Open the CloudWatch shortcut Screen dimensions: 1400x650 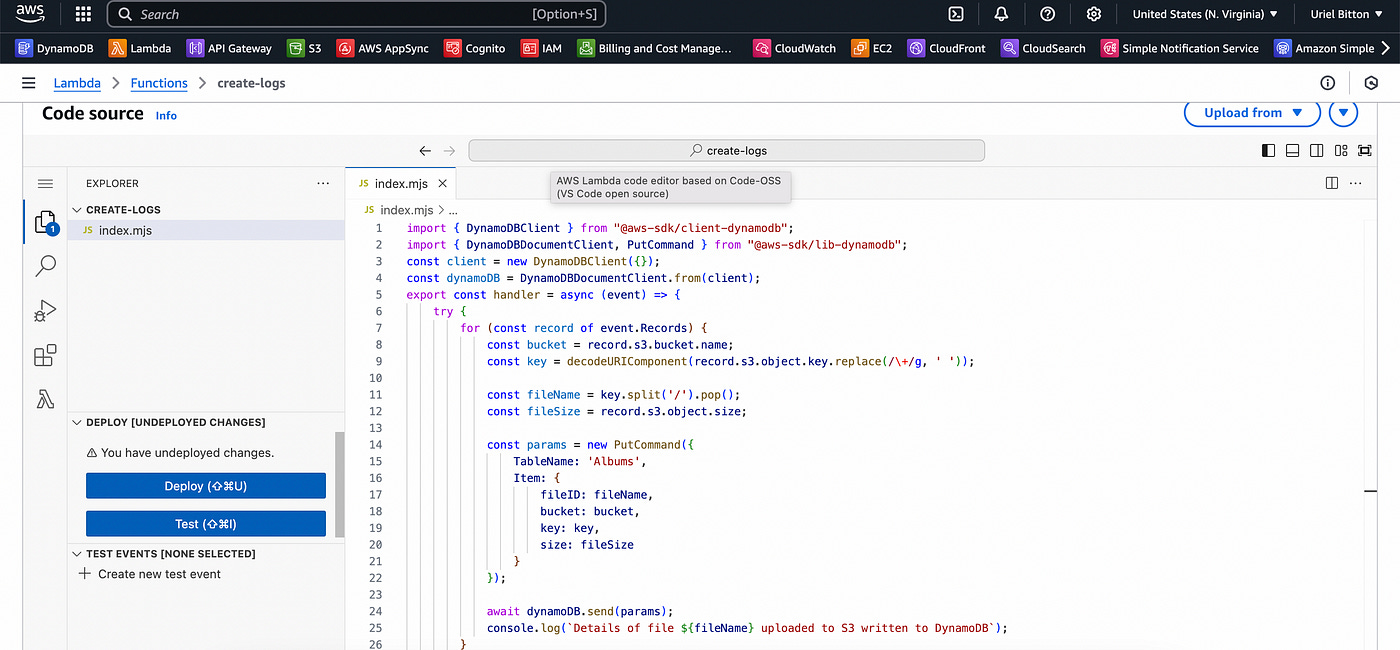pos(795,48)
